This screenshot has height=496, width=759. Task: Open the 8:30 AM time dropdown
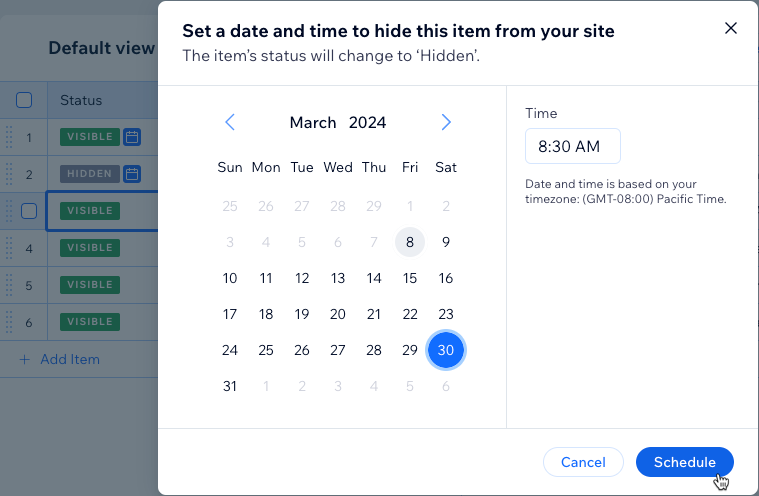click(573, 146)
